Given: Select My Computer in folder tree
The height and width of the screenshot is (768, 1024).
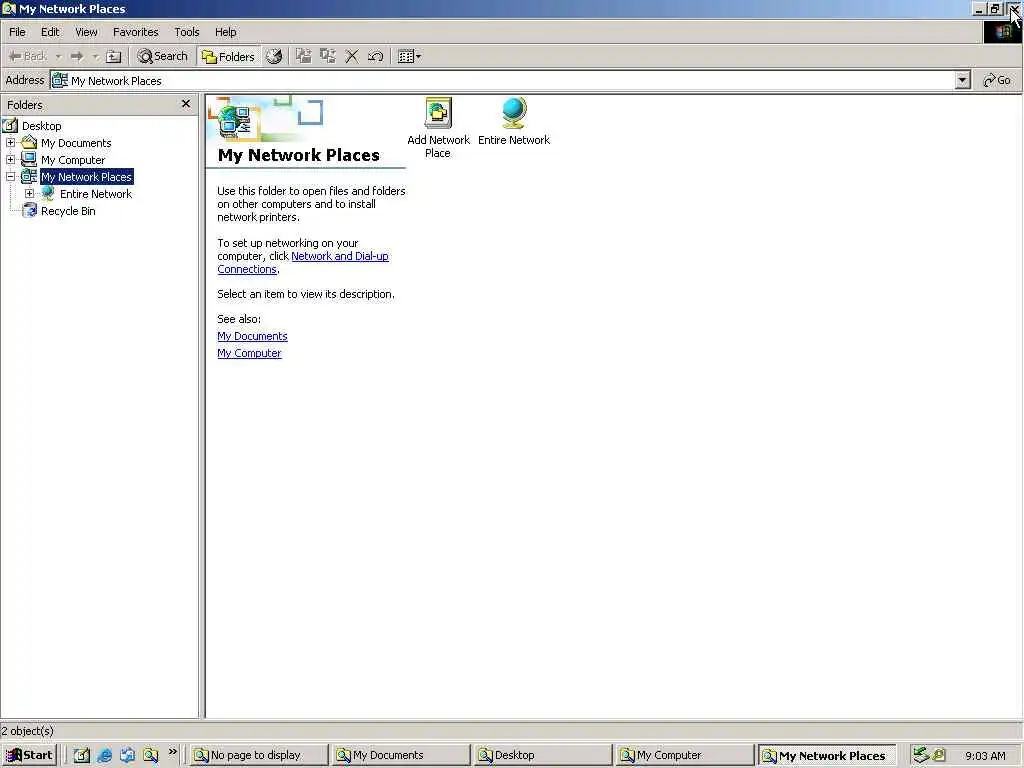Looking at the screenshot, I should [72, 160].
